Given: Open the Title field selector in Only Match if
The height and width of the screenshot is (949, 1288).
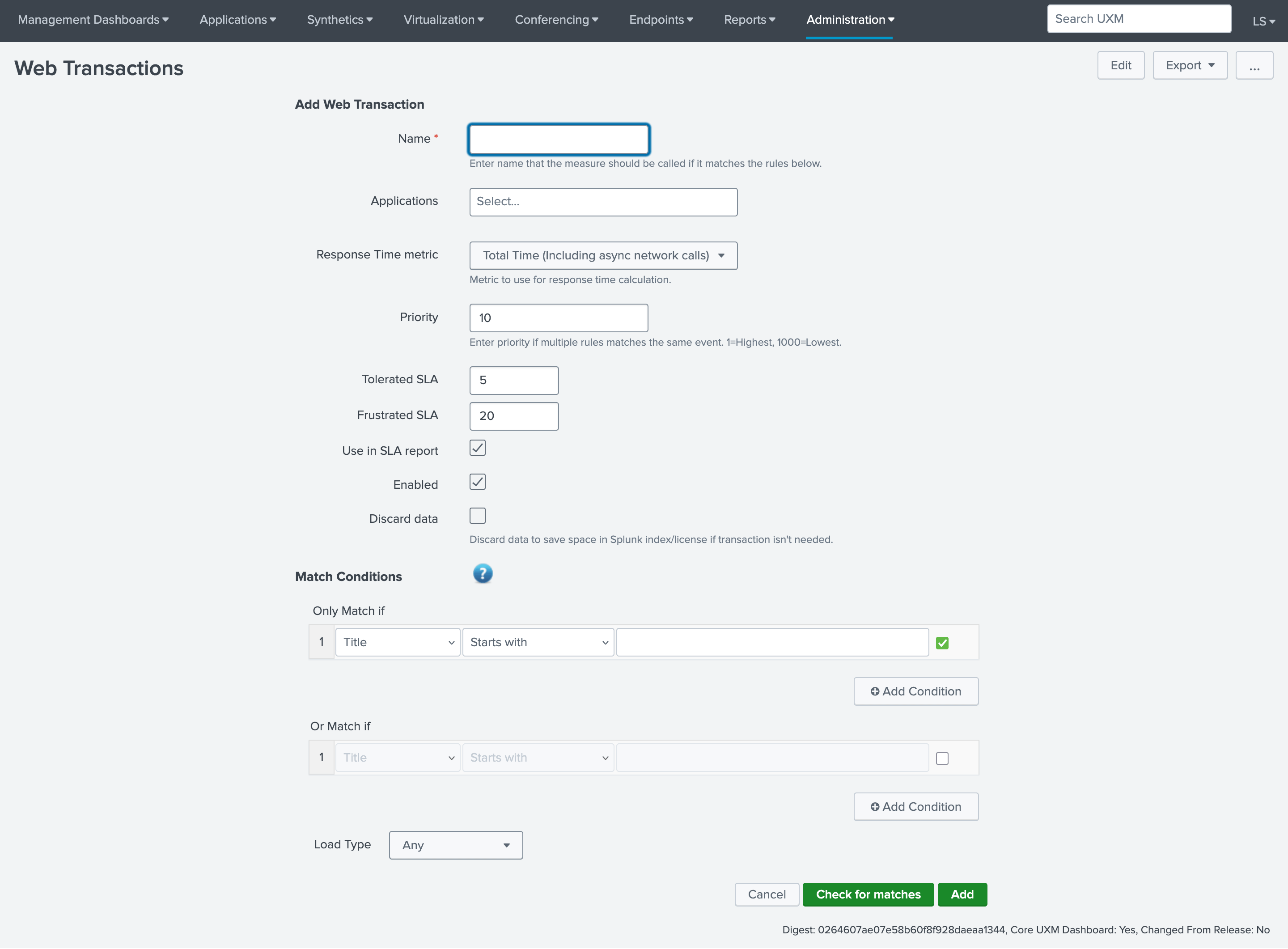Looking at the screenshot, I should (398, 642).
